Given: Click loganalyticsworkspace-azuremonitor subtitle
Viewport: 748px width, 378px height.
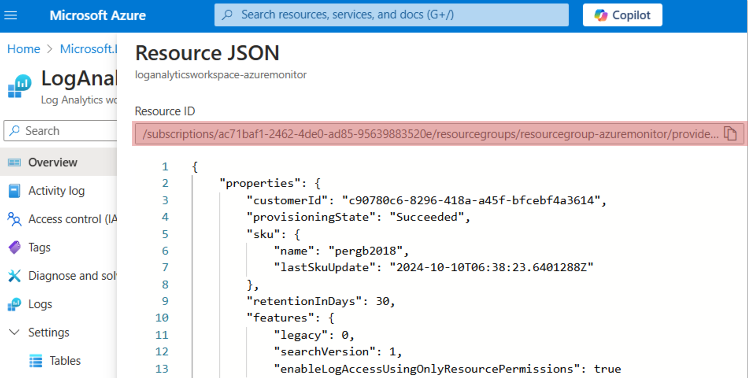Looking at the screenshot, I should (x=221, y=74).
